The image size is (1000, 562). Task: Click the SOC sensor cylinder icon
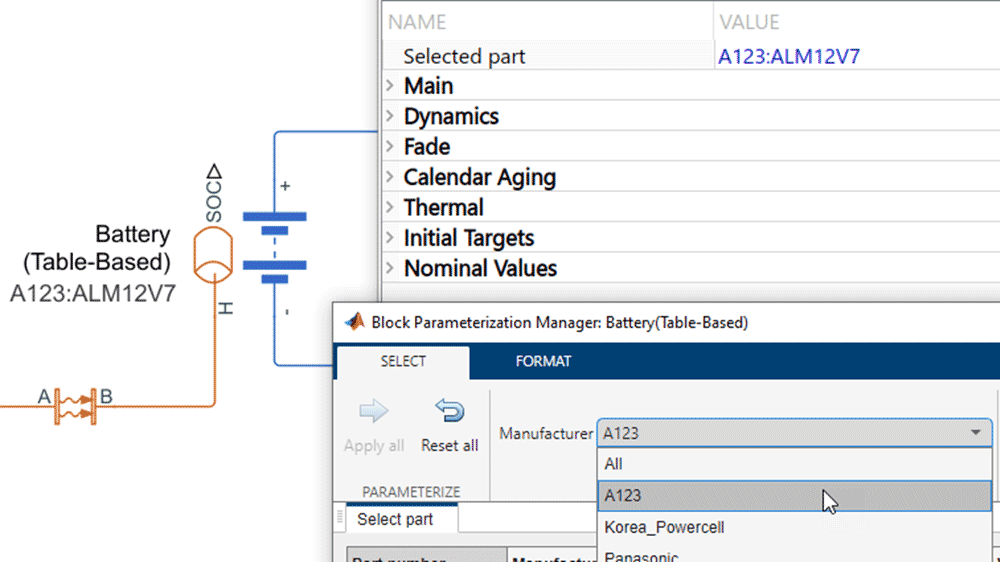(212, 255)
